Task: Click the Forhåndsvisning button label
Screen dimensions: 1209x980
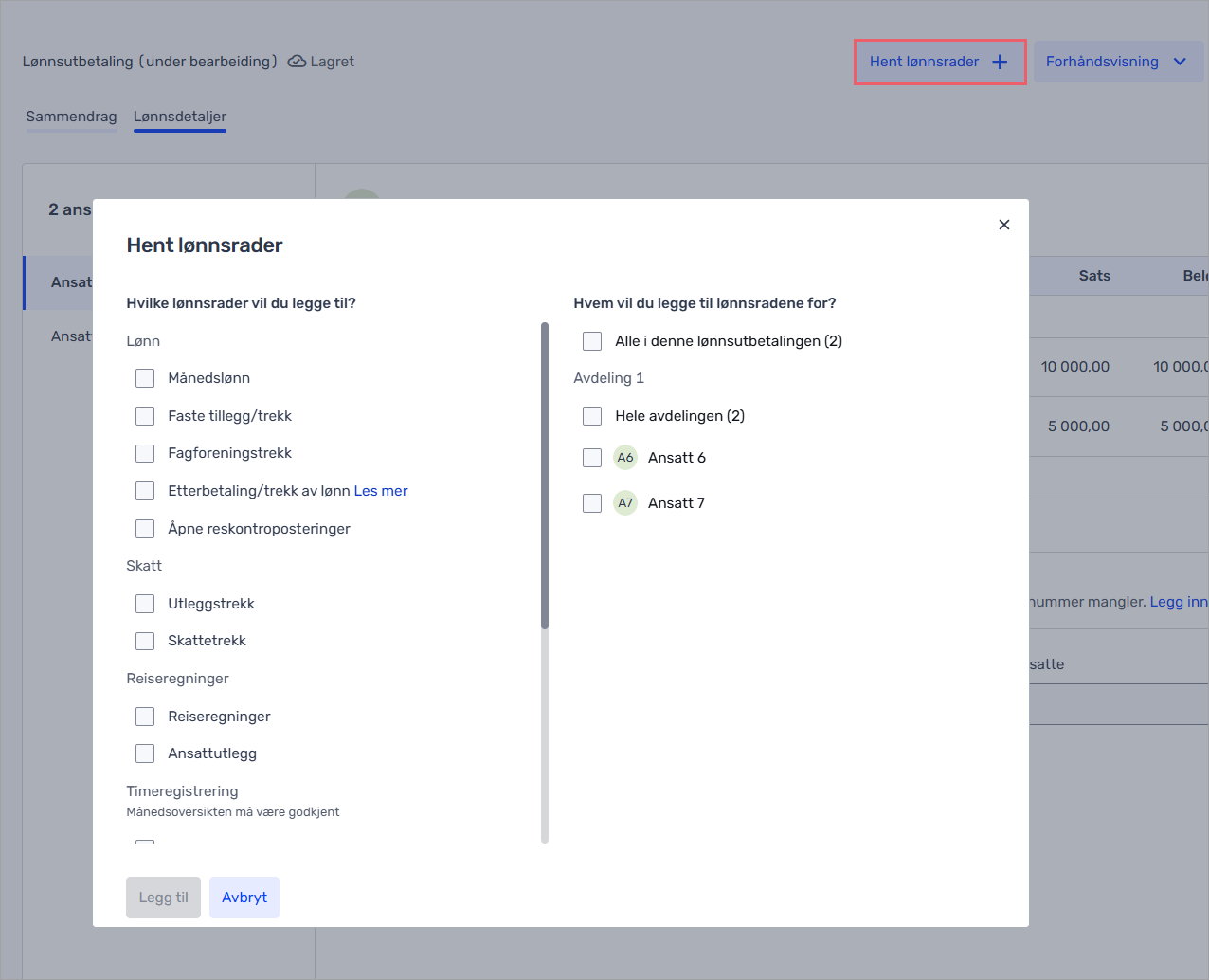Action: pyautogui.click(x=1102, y=62)
